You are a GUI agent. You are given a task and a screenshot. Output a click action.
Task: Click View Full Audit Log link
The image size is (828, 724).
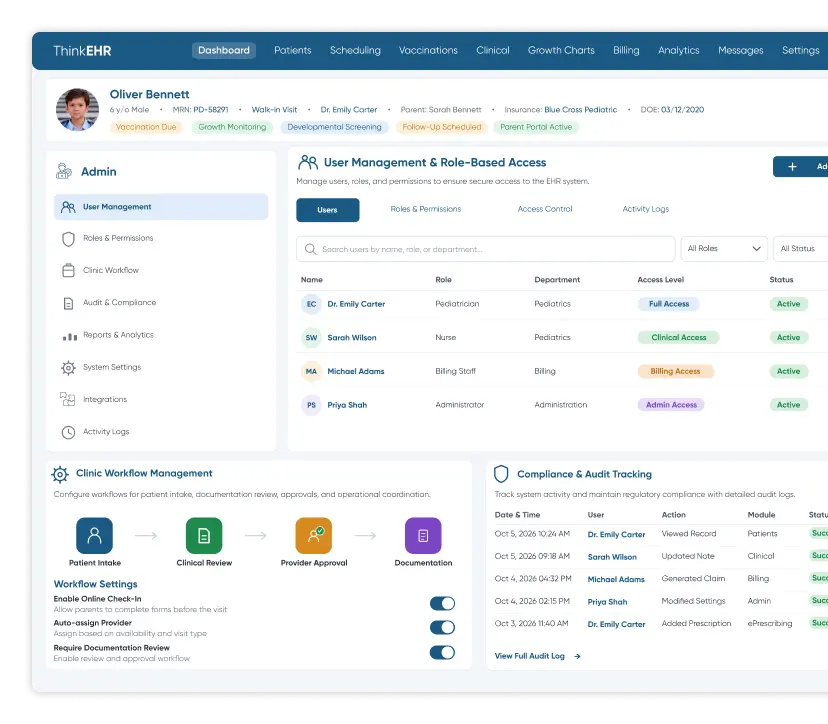[x=530, y=656]
